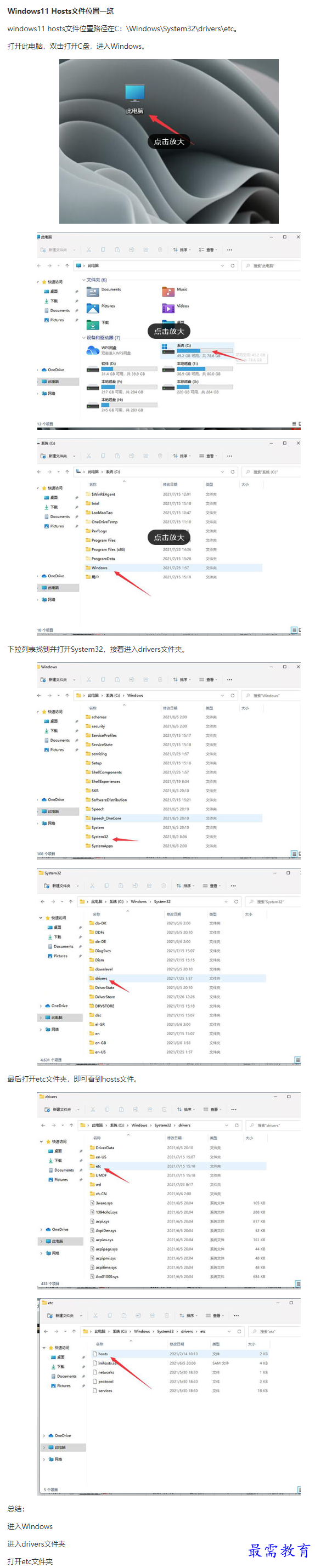
Task: Click 点击放大 overlay on the 此电脑 window image
Action: click(169, 331)
